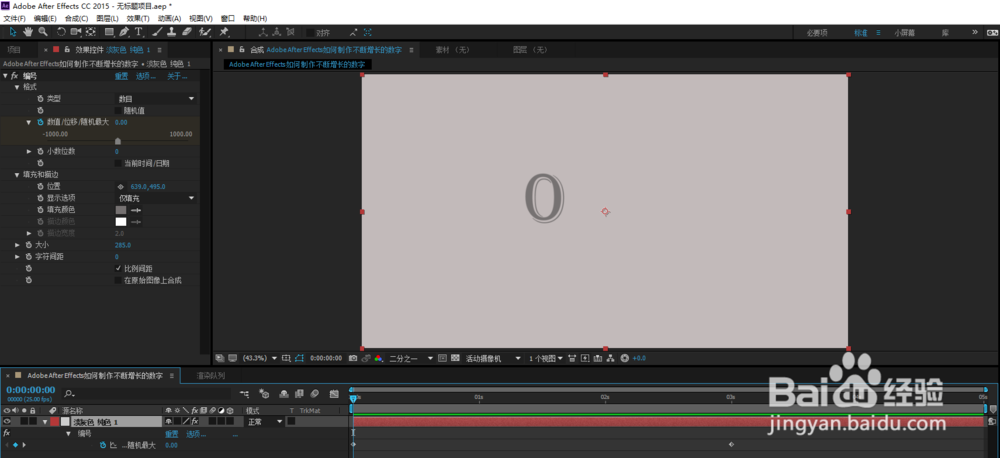Select the Brush tool

[156, 32]
